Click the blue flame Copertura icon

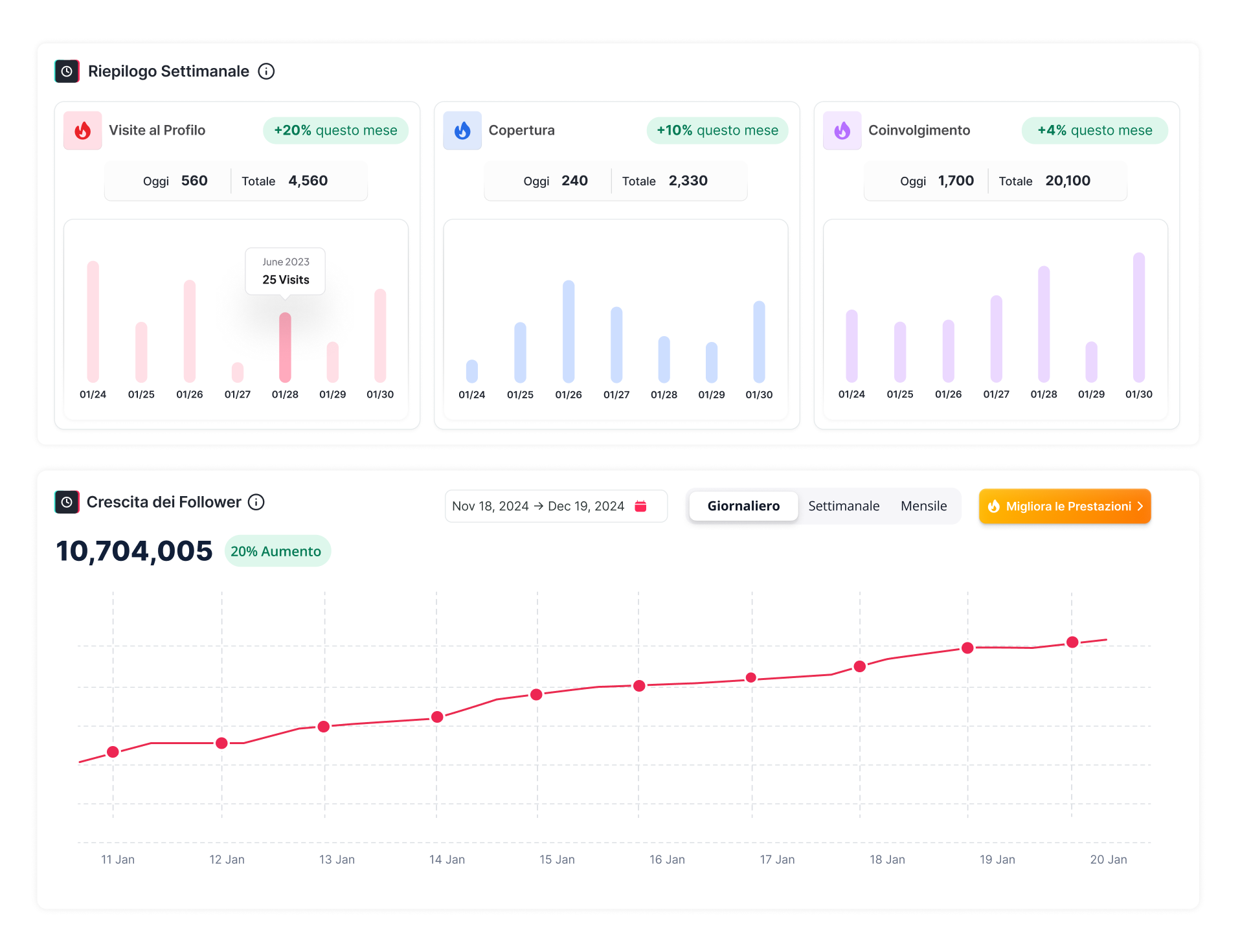[462, 130]
